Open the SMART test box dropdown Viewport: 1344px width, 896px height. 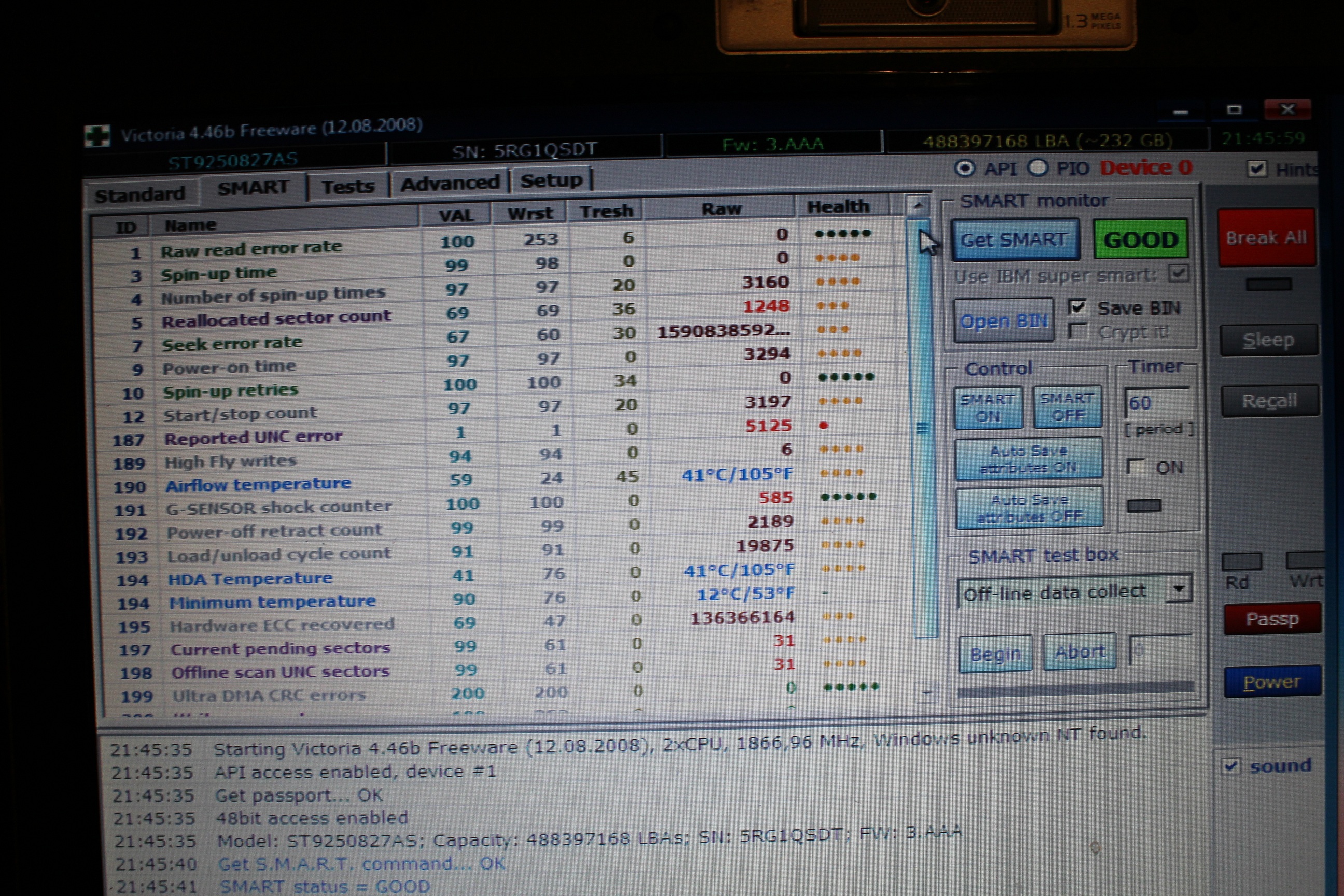(1179, 588)
